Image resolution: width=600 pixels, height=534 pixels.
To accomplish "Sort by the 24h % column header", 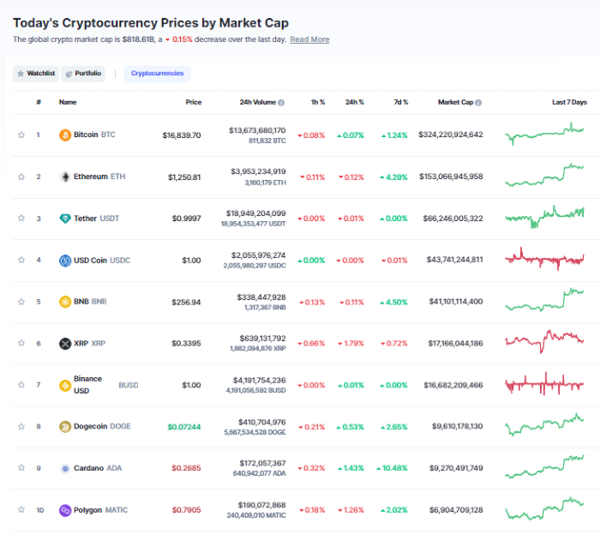I will (355, 102).
